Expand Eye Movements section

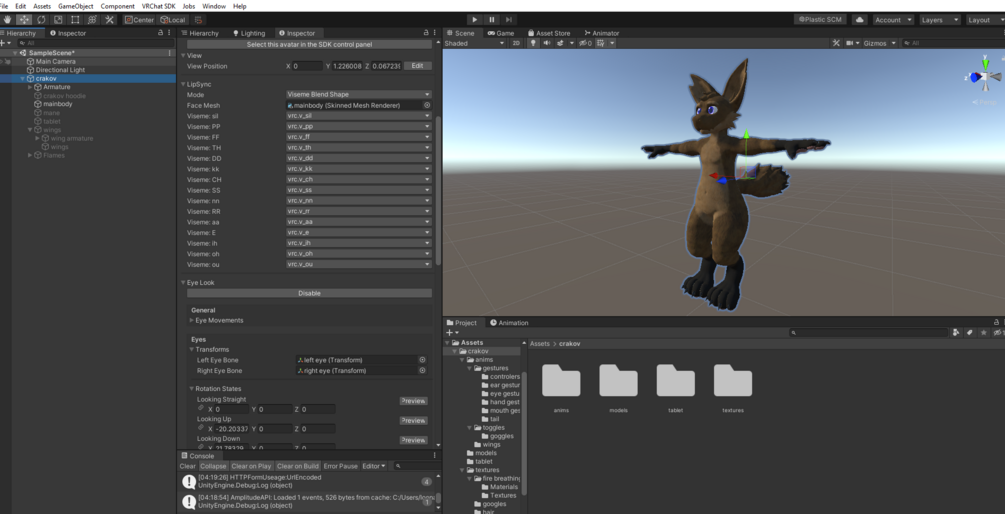pyautogui.click(x=192, y=320)
